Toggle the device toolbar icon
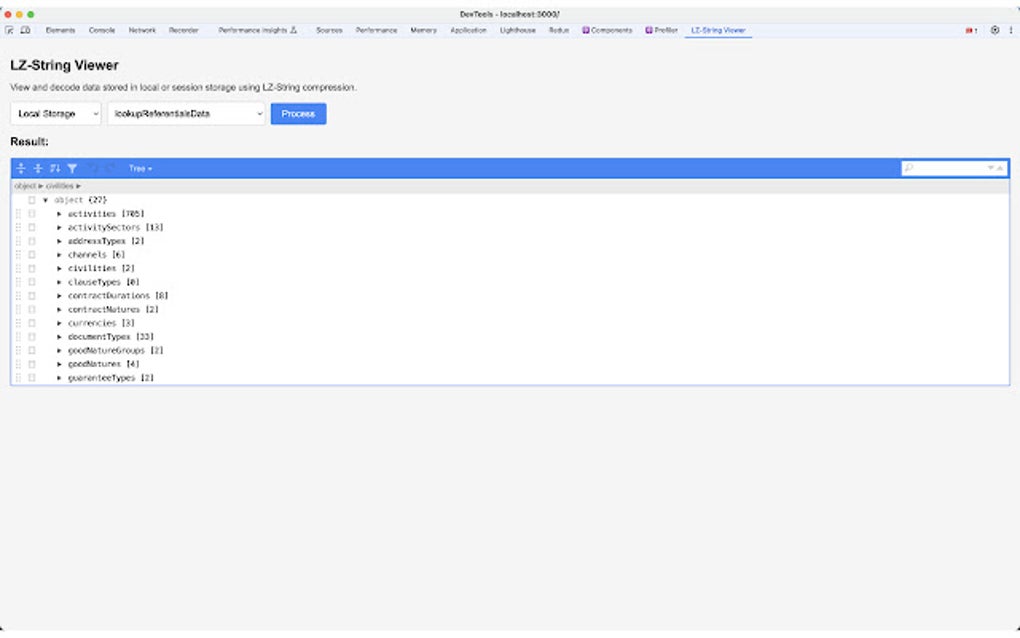Screen dimensions: 1020x638 pos(25,30)
